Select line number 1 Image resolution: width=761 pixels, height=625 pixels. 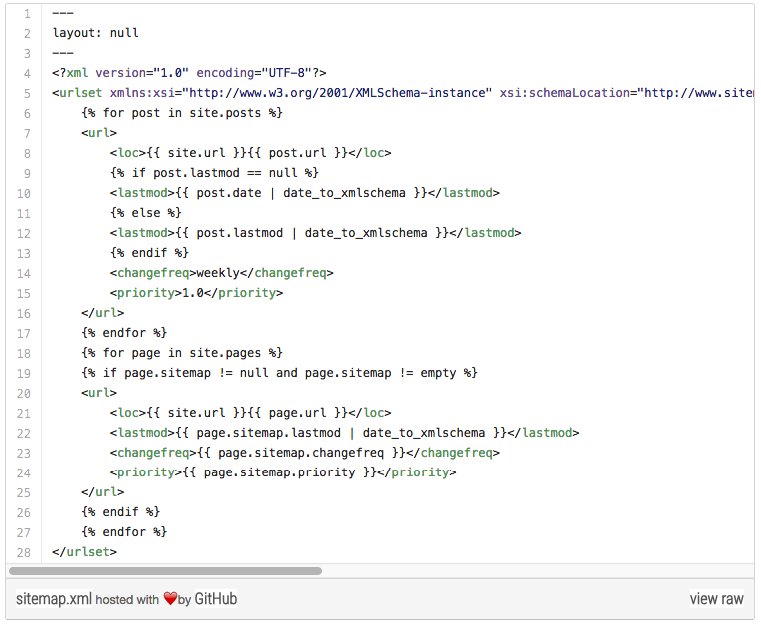[26, 12]
